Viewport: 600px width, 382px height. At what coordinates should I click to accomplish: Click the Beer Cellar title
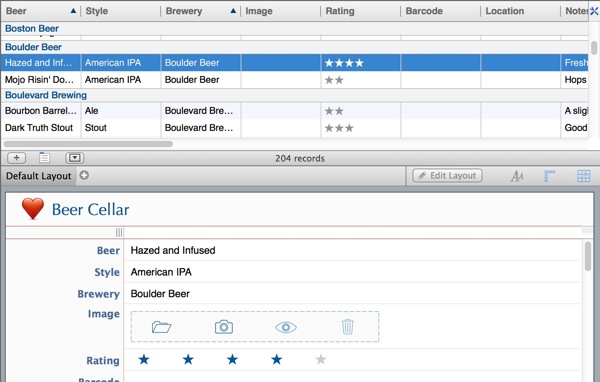coord(90,210)
